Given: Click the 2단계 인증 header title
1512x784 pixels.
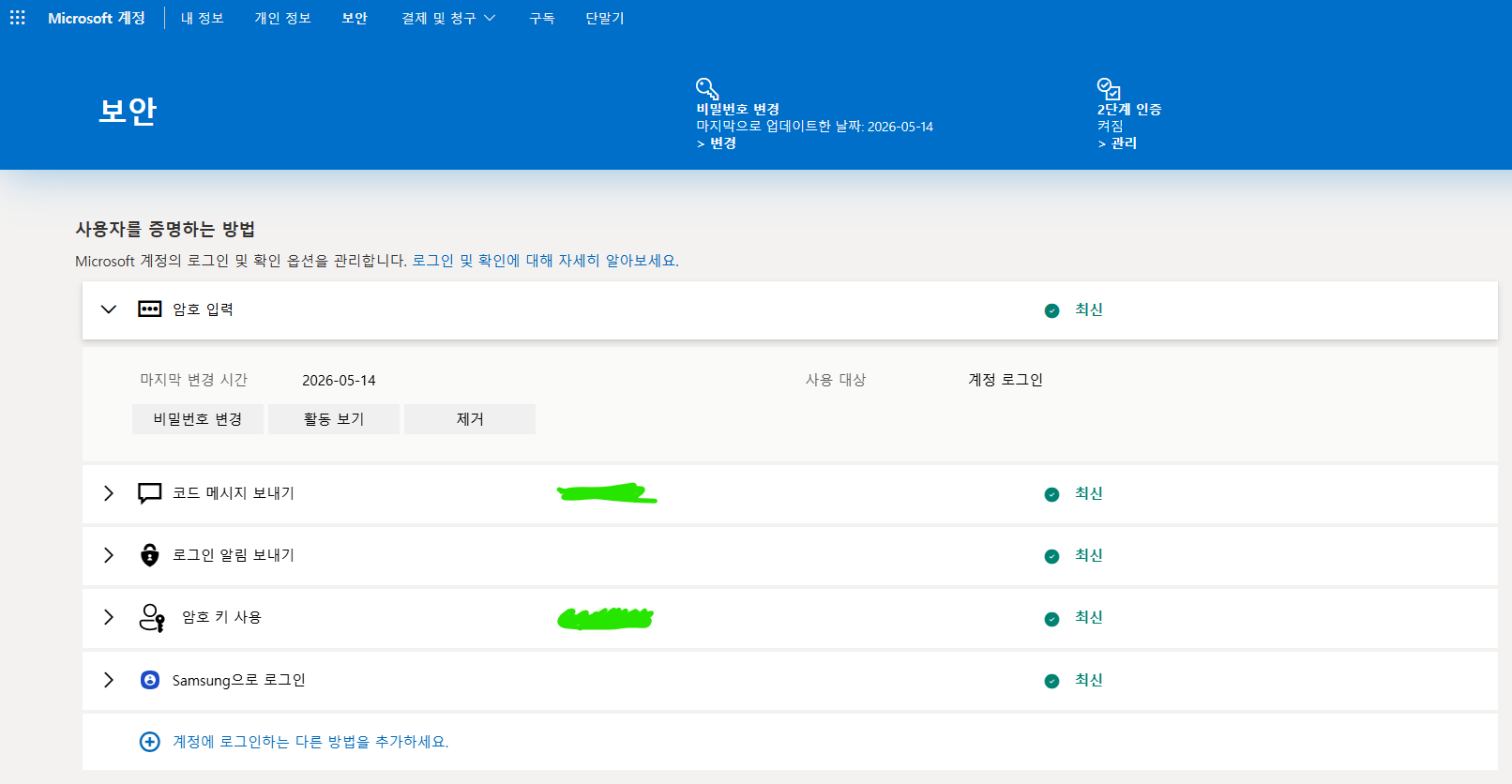Looking at the screenshot, I should [1129, 110].
